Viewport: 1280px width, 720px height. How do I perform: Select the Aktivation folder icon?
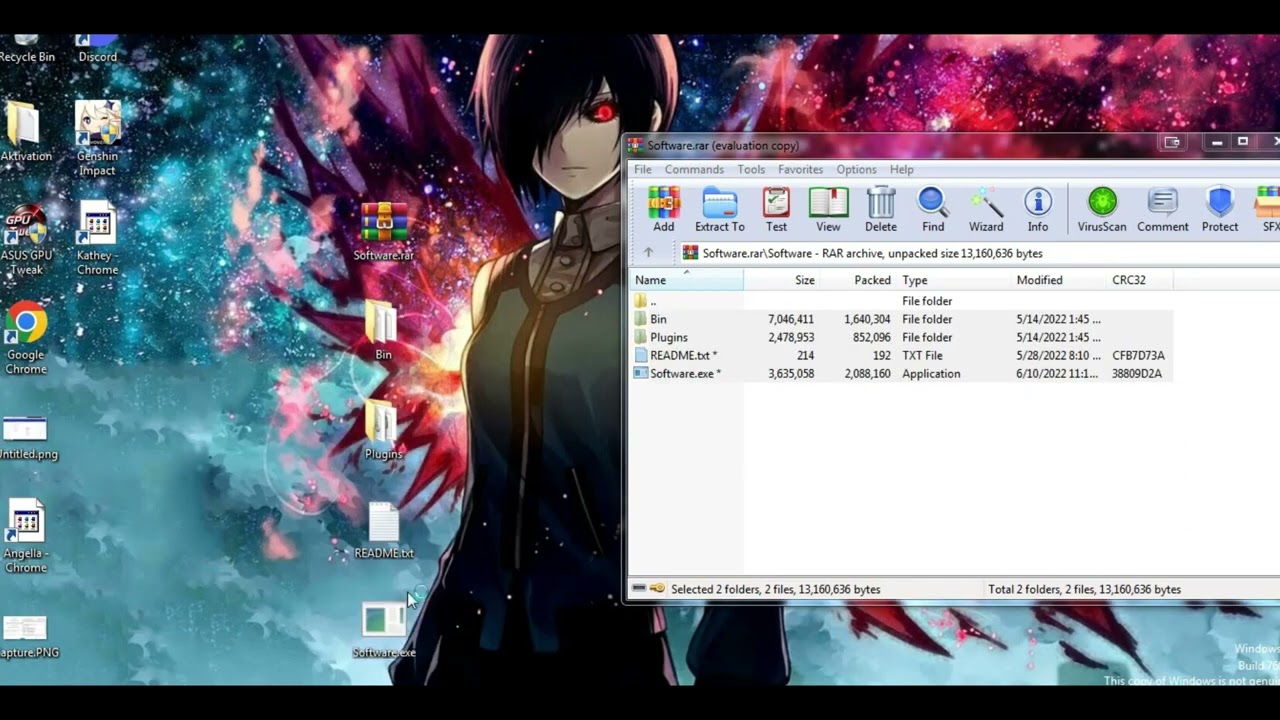click(x=25, y=131)
